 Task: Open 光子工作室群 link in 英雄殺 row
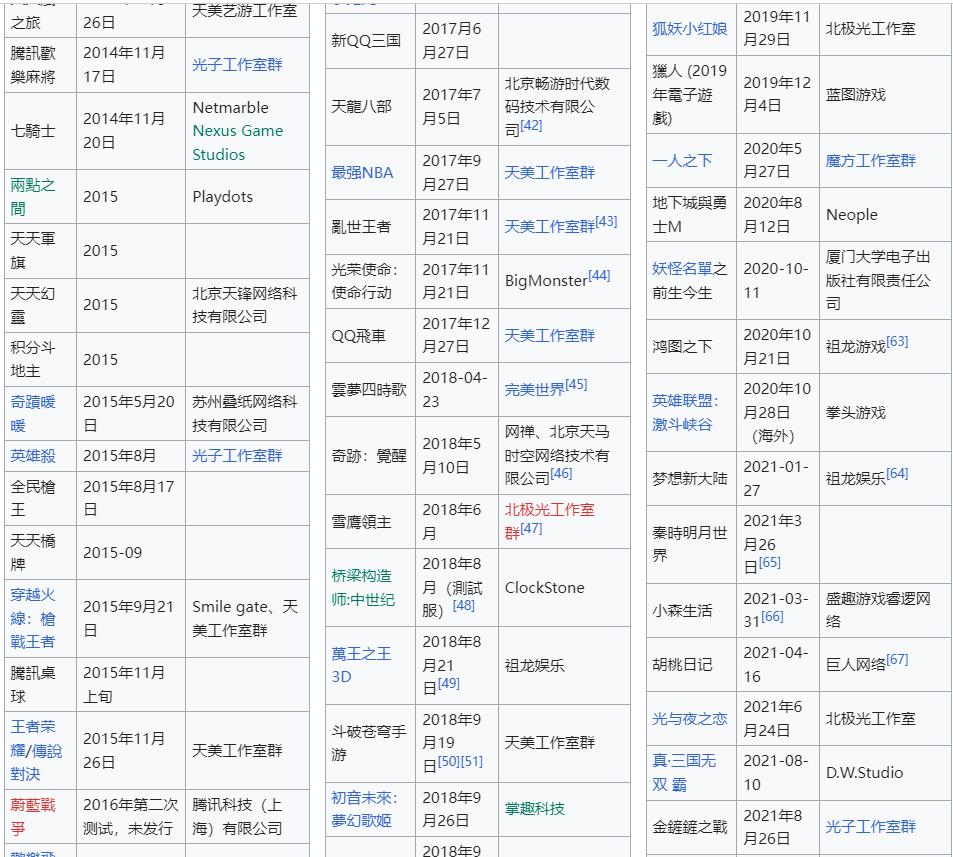point(237,455)
